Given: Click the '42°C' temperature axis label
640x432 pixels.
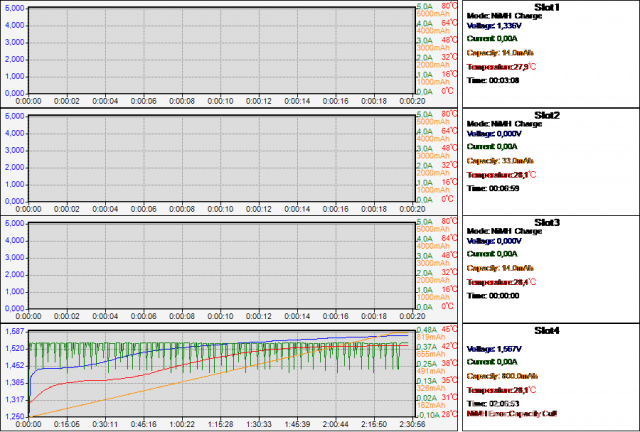Looking at the screenshot, I should (x=450, y=346).
